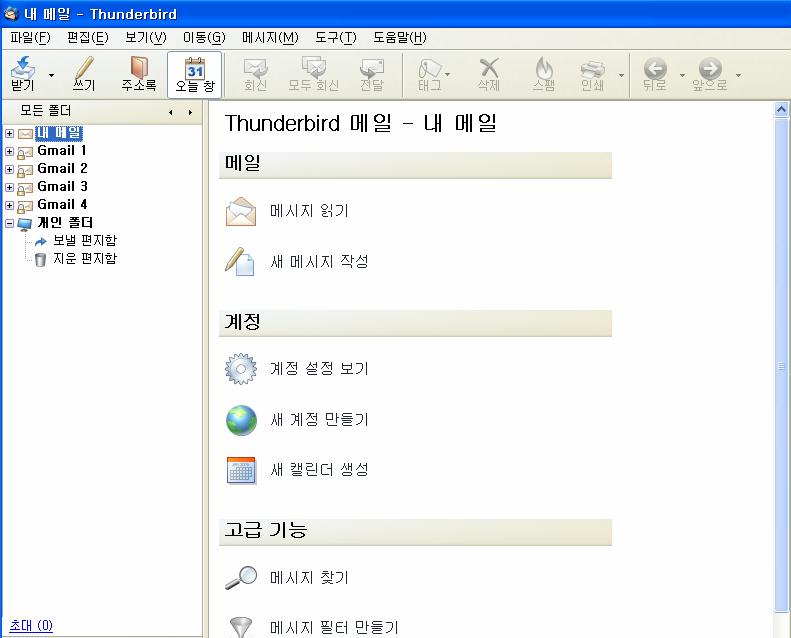Expand the Gmail 2 account

[9, 169]
